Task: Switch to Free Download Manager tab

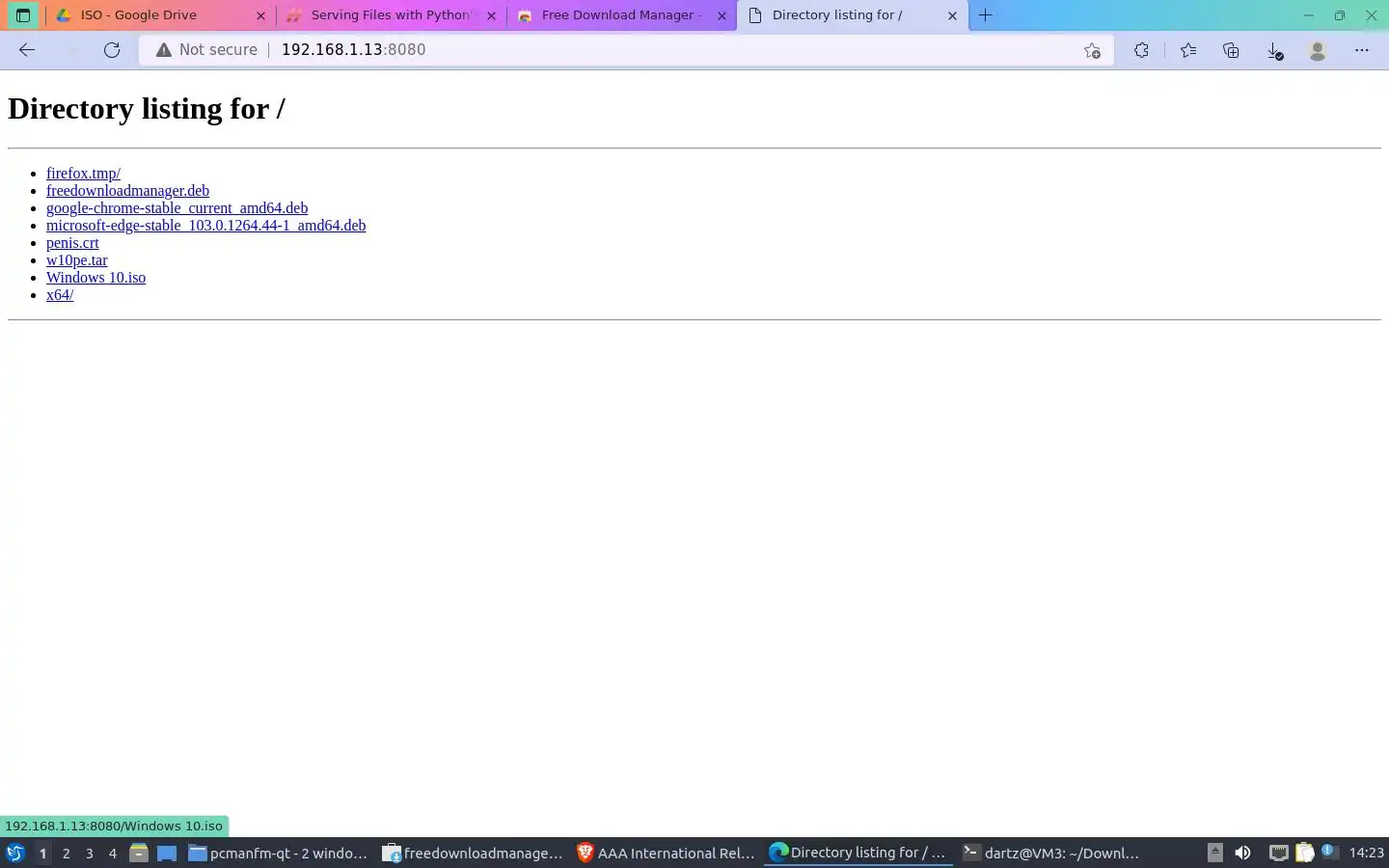Action: (621, 15)
